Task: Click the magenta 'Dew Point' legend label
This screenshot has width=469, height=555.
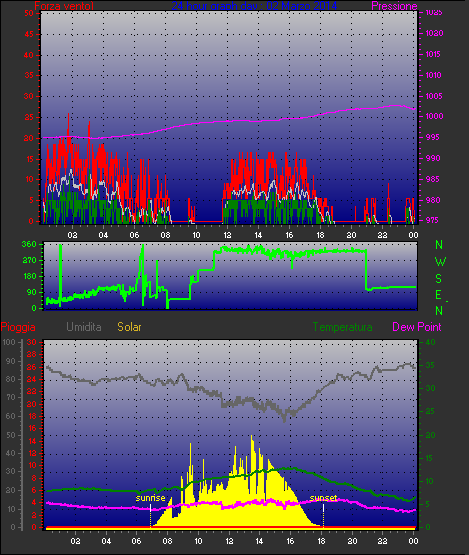Action: (417, 327)
